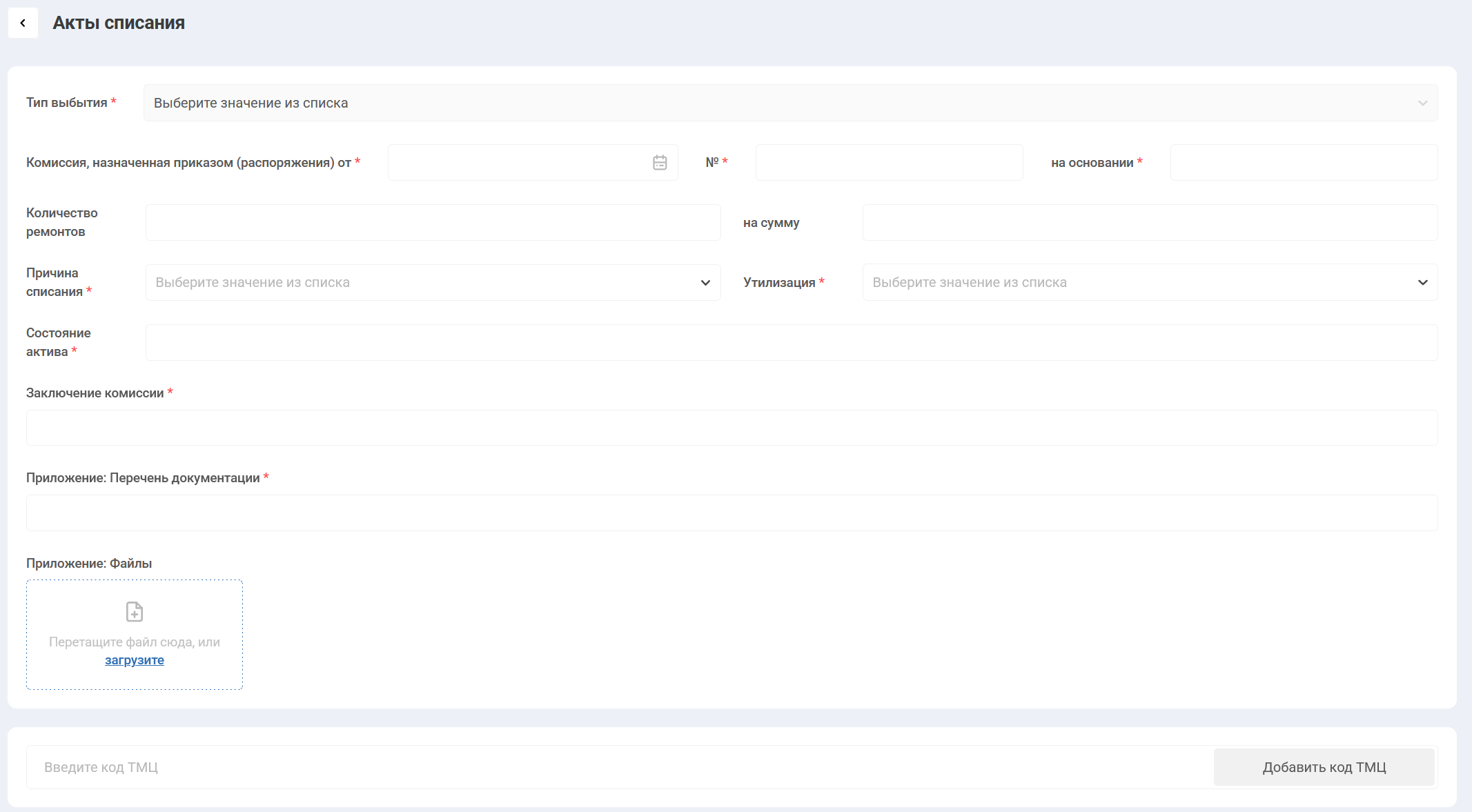Select the Причина списания placeholder text
The height and width of the screenshot is (812, 1472).
253,283
